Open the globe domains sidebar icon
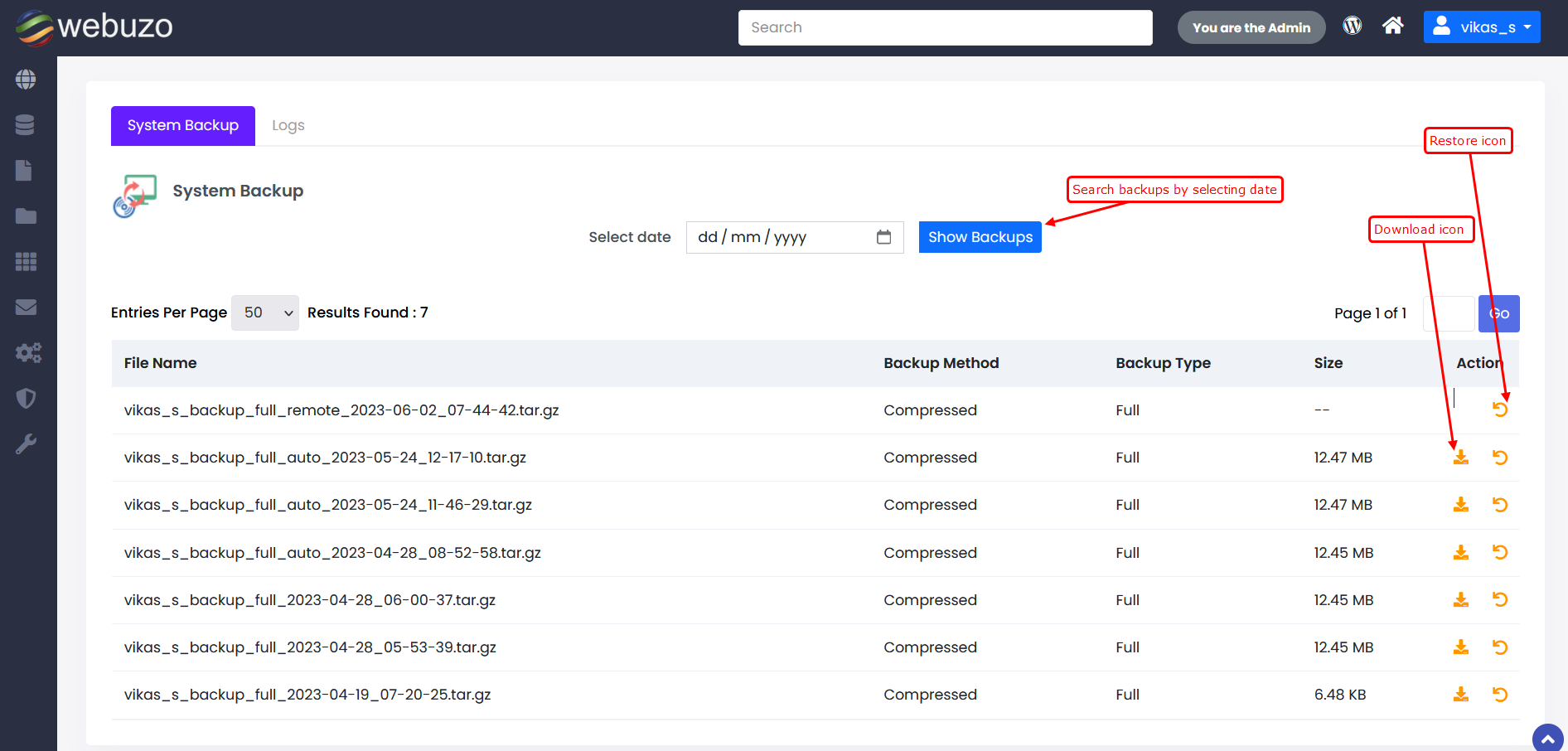This screenshot has height=751, width=1568. [26, 80]
